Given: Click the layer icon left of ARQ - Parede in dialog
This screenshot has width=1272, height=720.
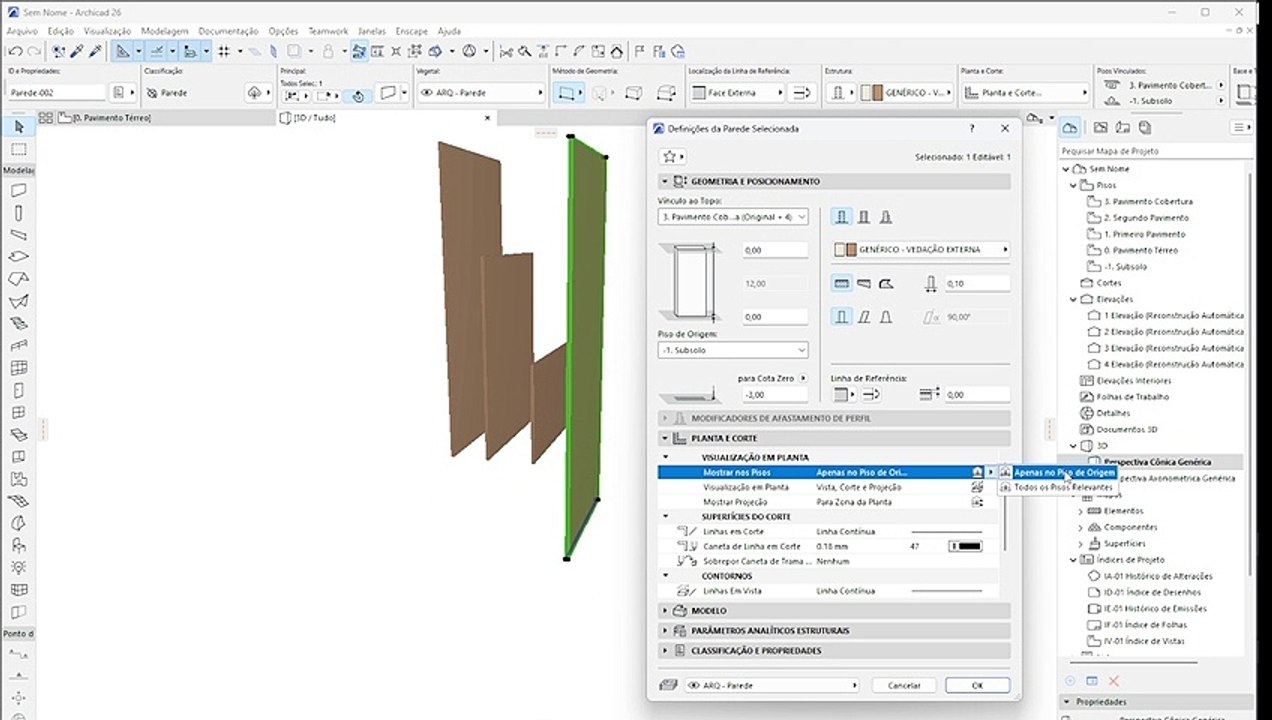Looking at the screenshot, I should coord(669,686).
